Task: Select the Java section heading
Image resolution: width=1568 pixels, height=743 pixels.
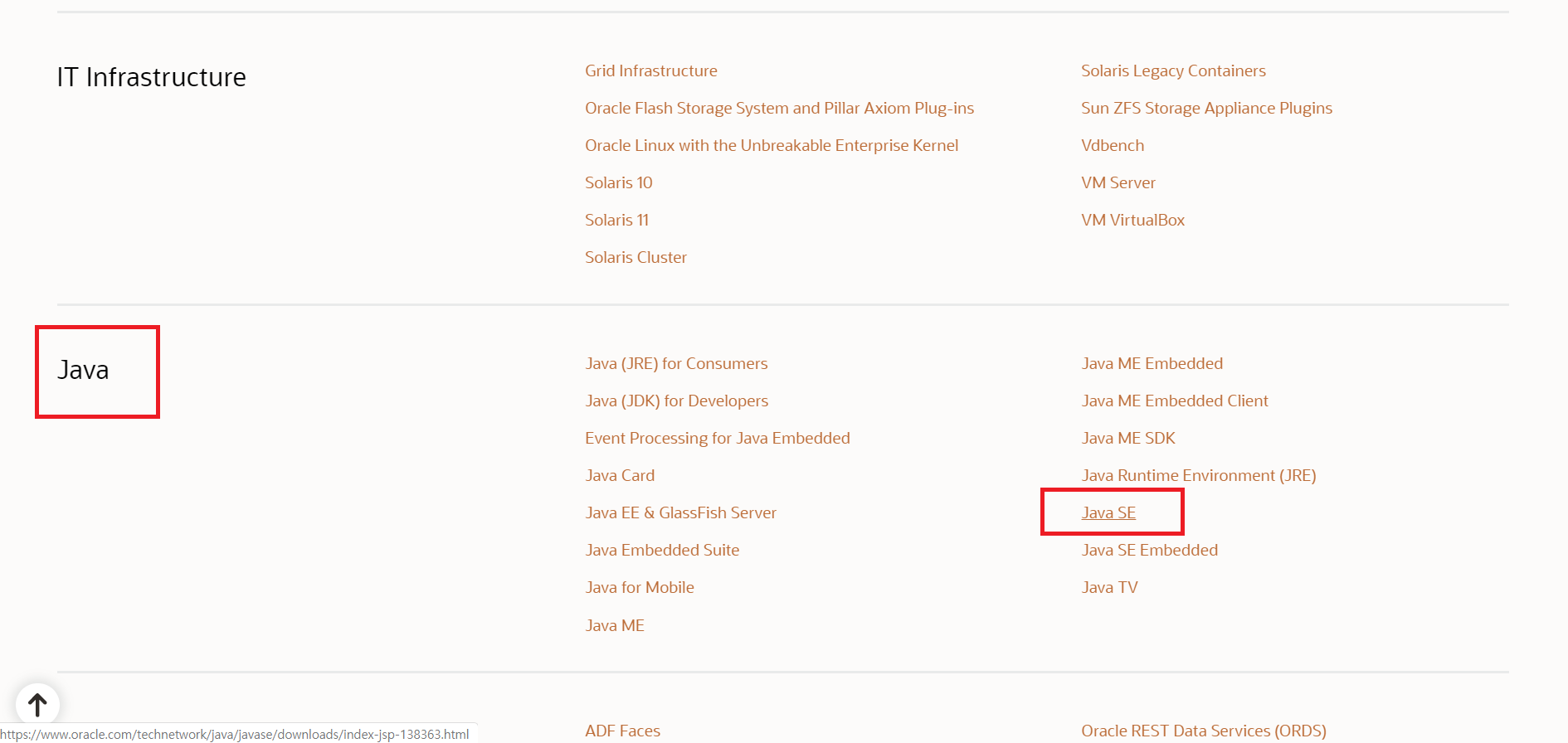Action: [x=83, y=370]
